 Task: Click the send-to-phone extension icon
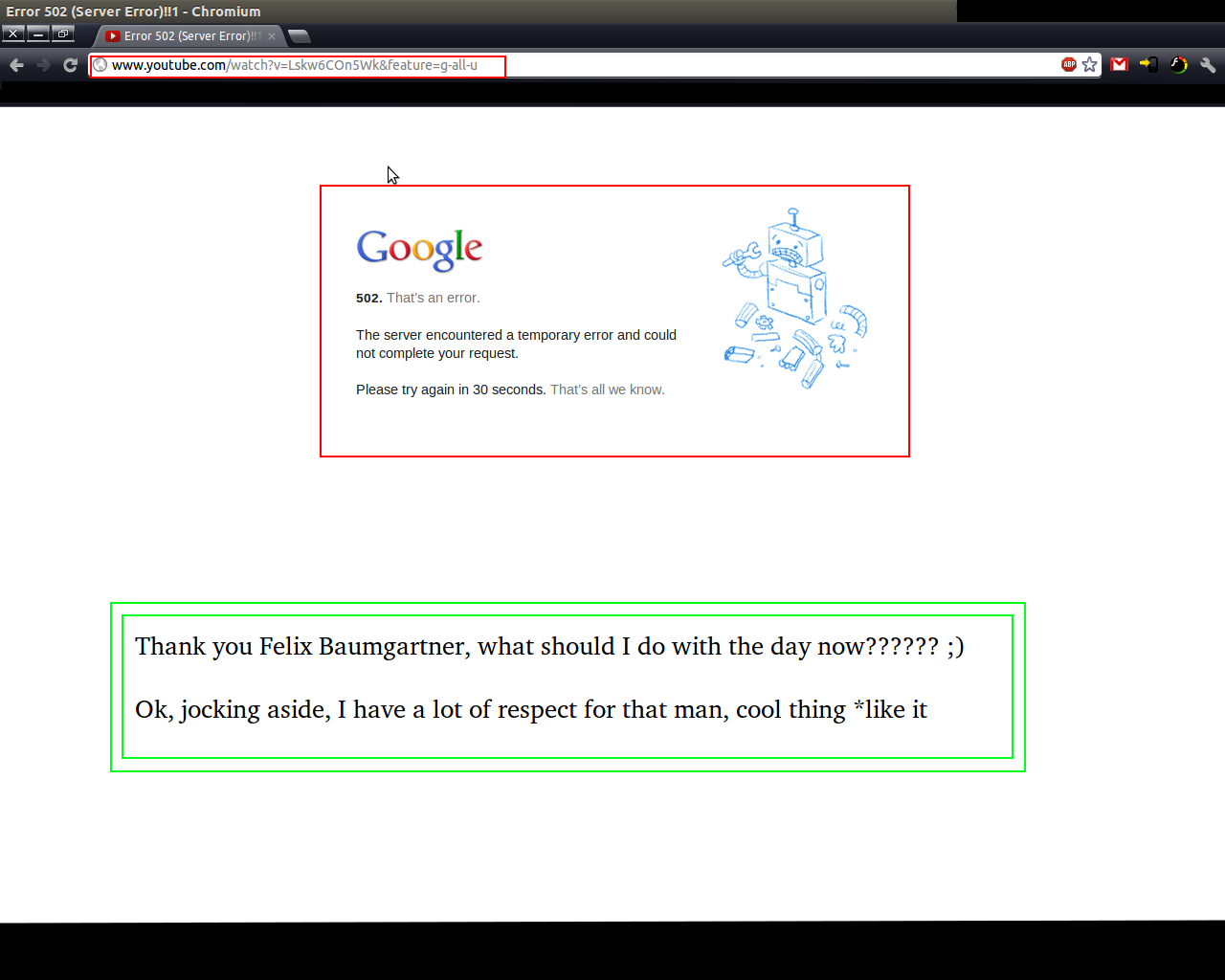[x=1148, y=64]
